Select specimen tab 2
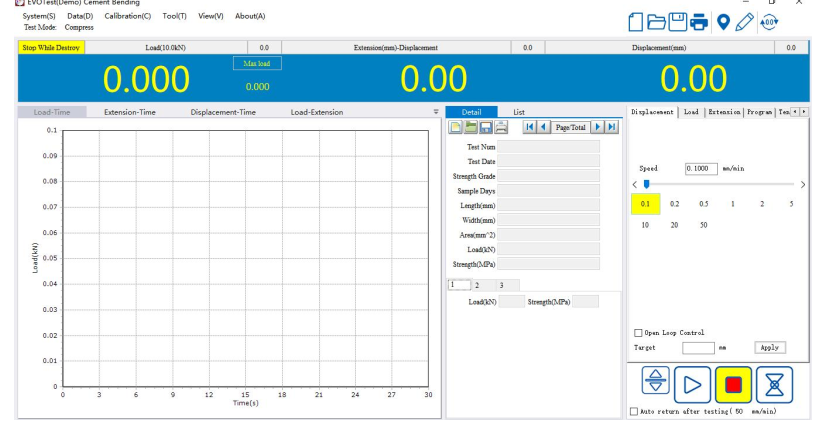This screenshot has height=436, width=832. coord(483,285)
